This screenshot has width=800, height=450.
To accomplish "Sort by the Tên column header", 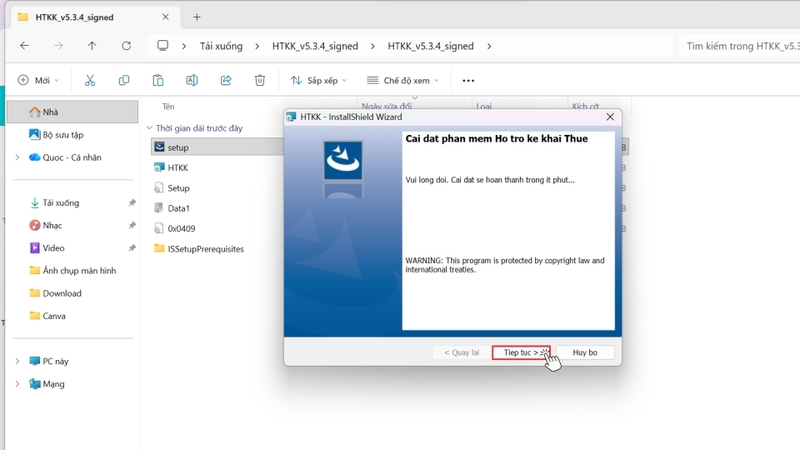I will 168,107.
